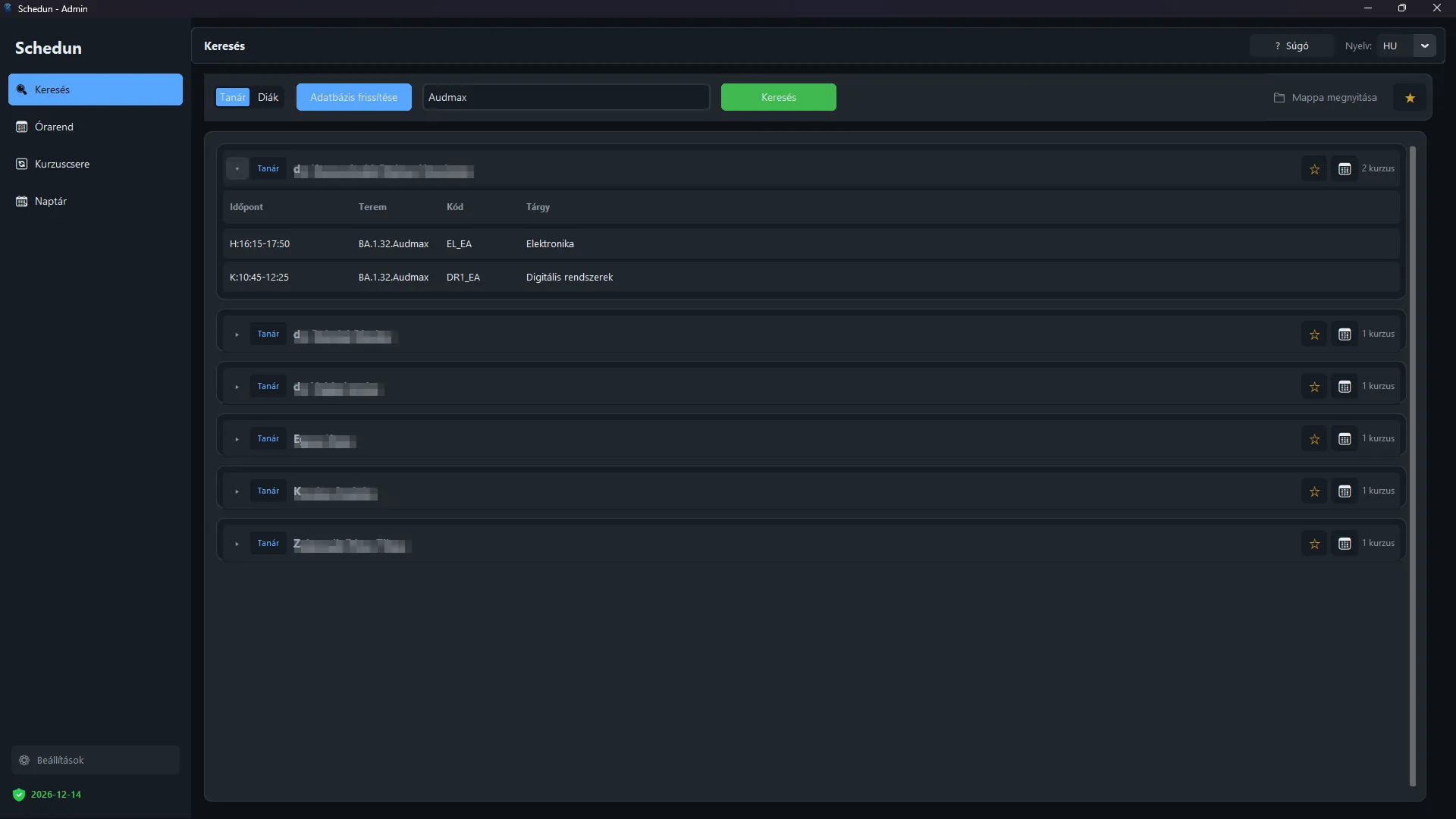Viewport: 1456px width, 819px height.
Task: Star the teacher starting with K
Action: tap(1314, 491)
